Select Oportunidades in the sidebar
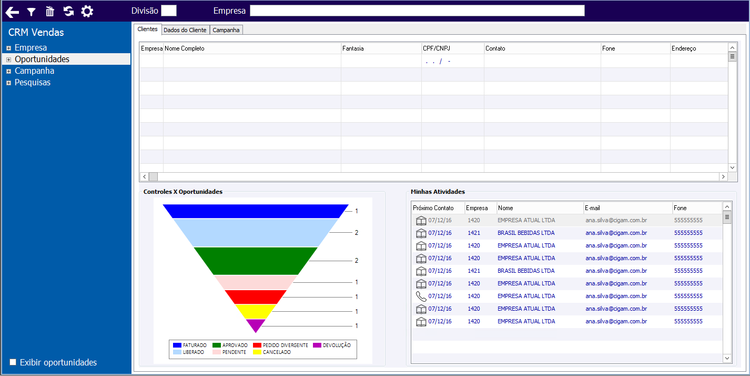This screenshot has width=750, height=376. coord(42,59)
